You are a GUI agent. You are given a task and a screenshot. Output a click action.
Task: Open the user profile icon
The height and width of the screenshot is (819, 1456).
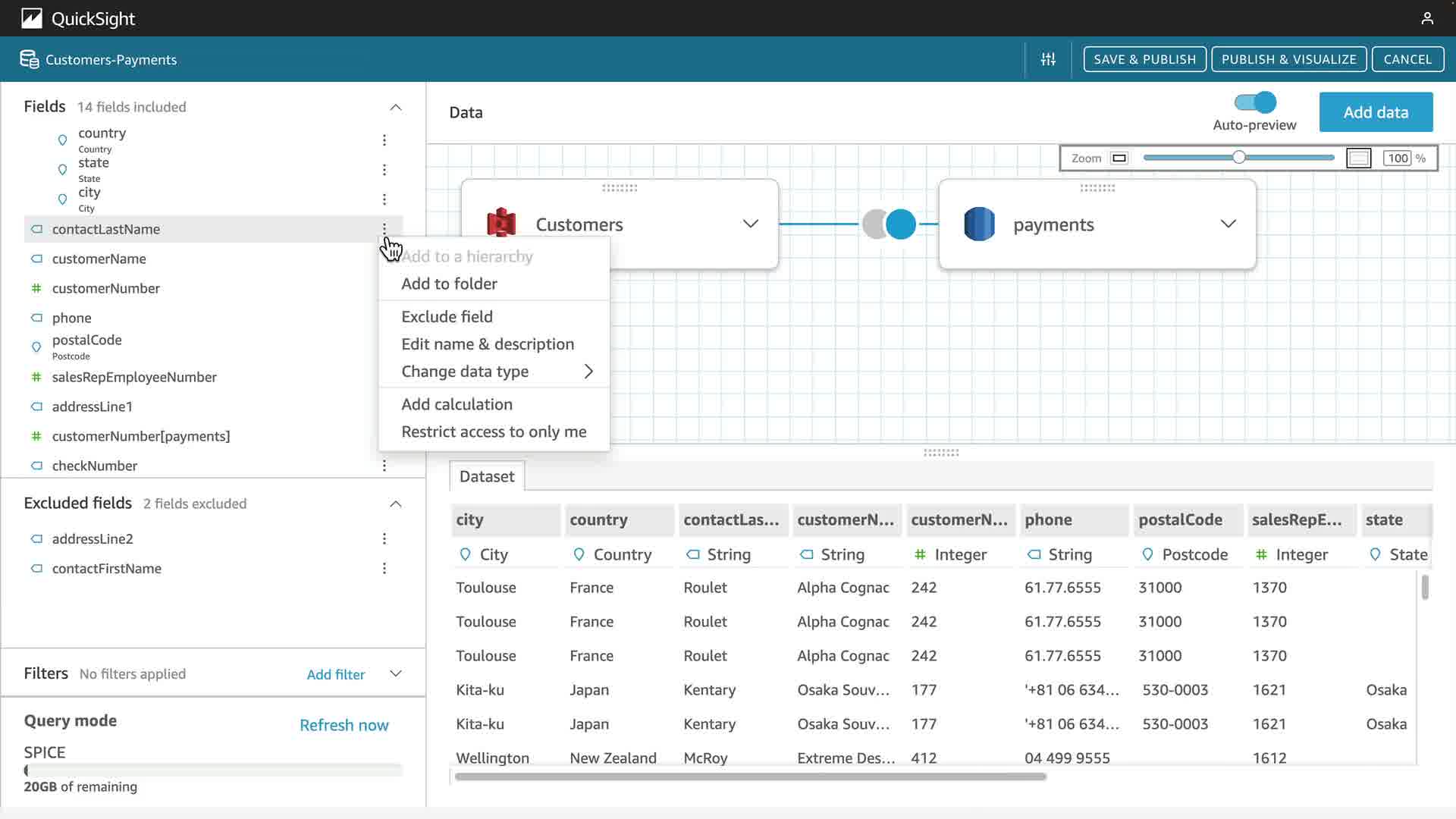tap(1427, 18)
